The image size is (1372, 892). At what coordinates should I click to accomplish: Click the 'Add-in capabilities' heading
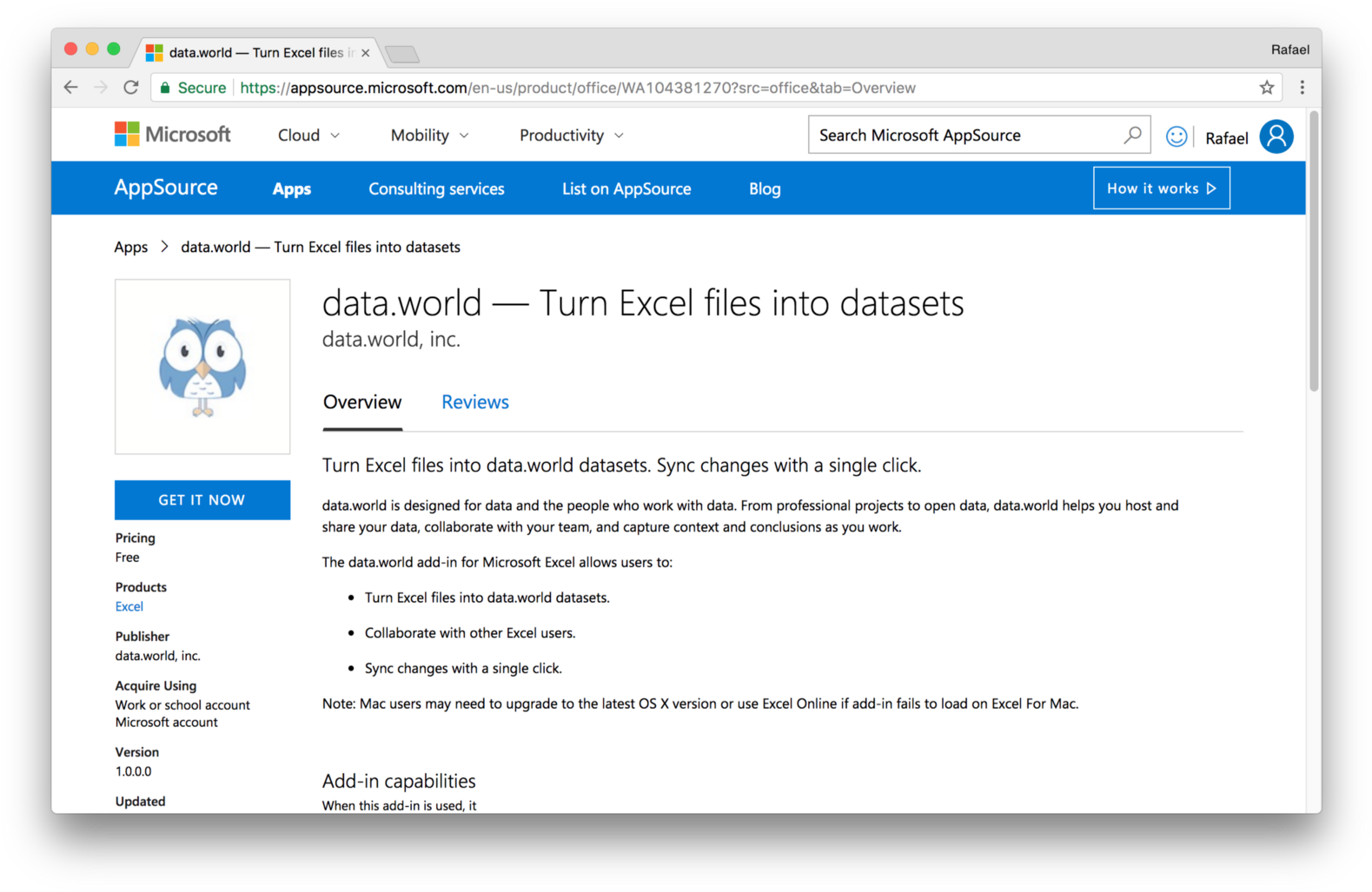pos(399,781)
